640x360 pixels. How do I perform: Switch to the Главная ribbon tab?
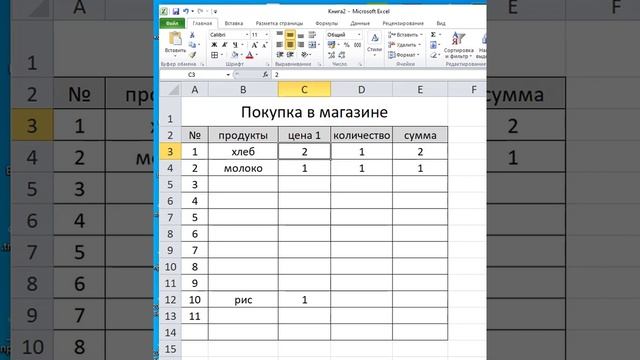[x=202, y=23]
